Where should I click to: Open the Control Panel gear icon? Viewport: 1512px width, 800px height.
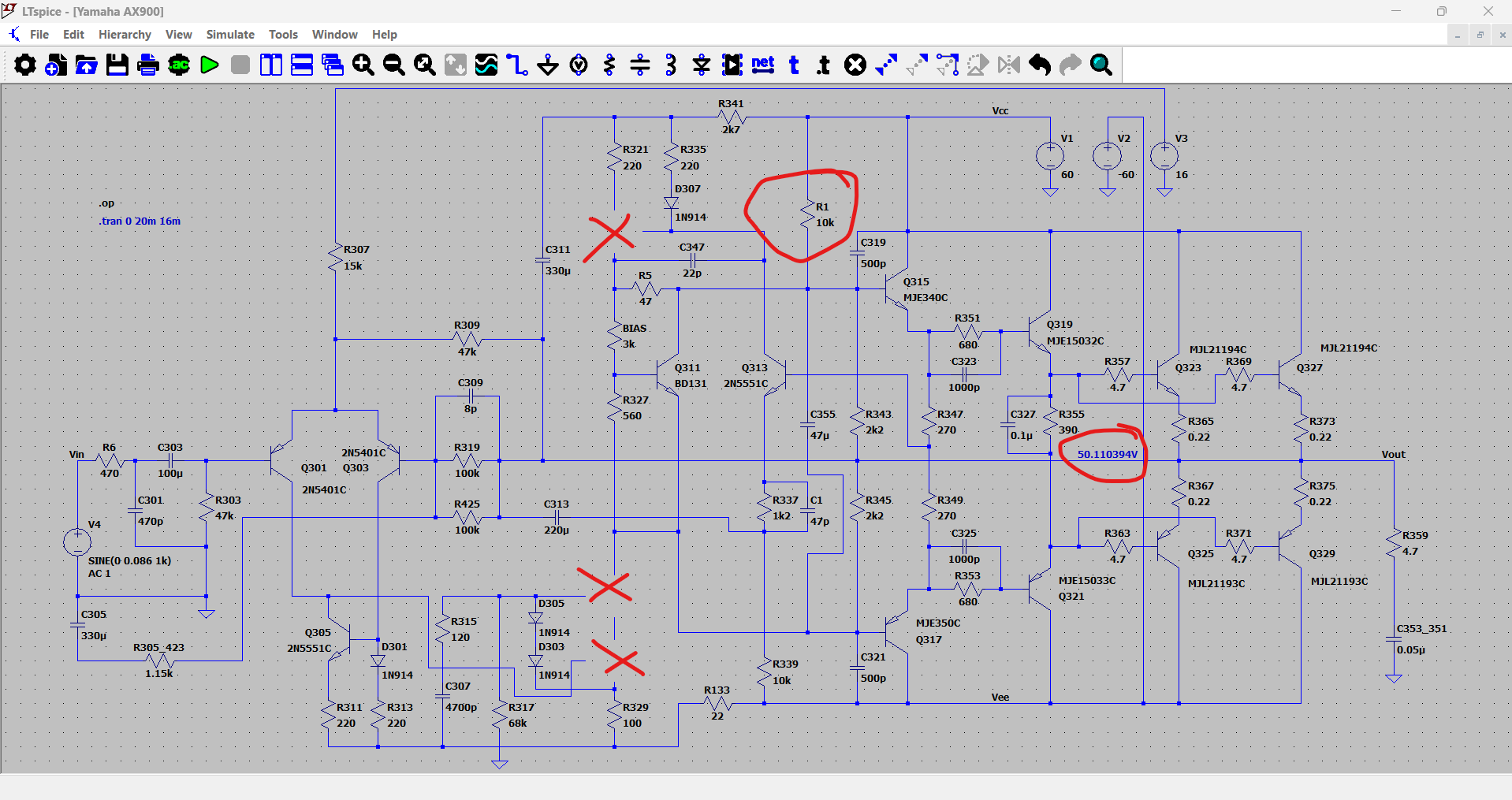pos(25,65)
